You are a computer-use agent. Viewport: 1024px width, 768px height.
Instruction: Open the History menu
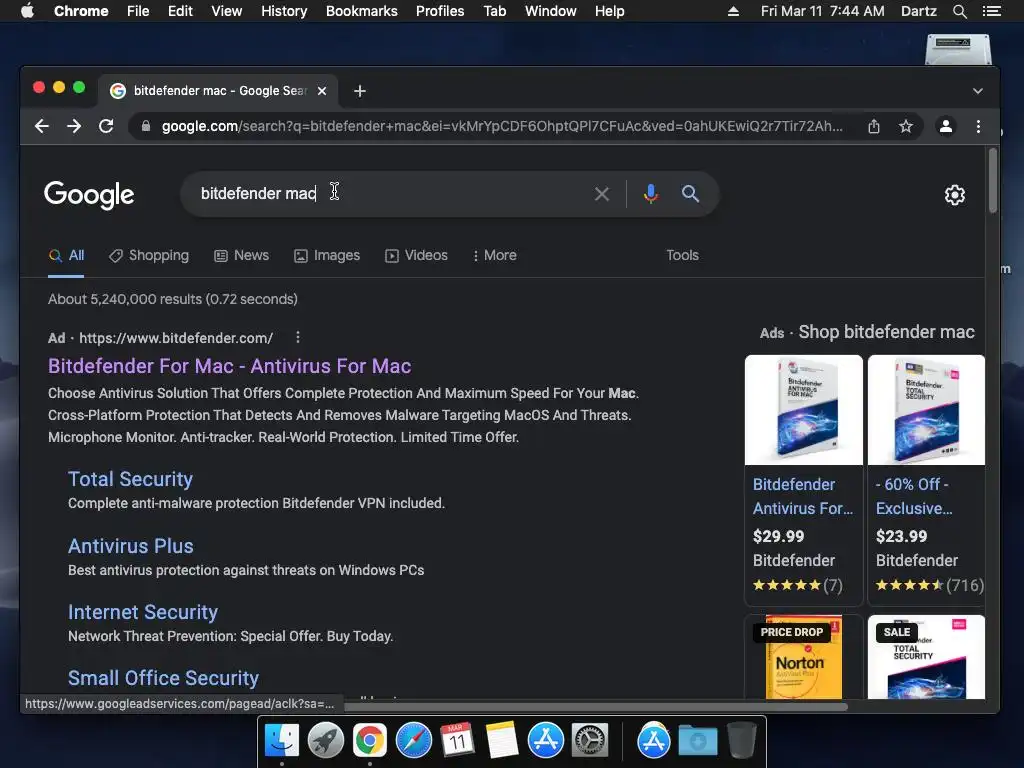click(x=284, y=11)
